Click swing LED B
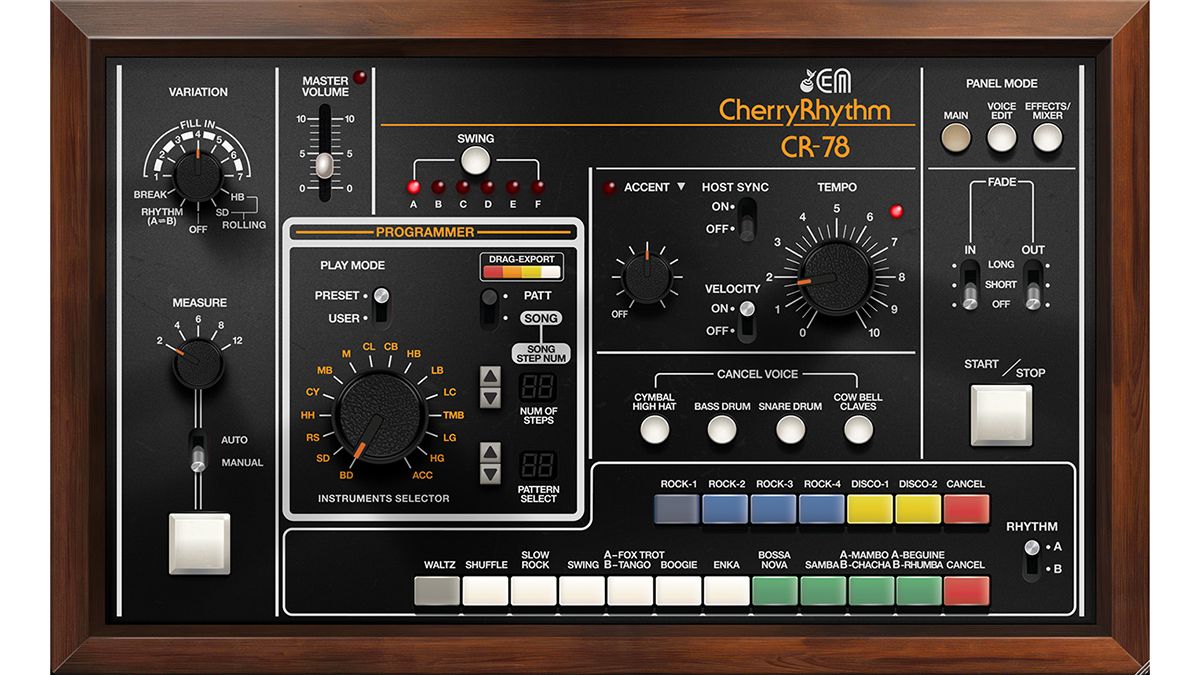1200x675 pixels. [x=438, y=187]
